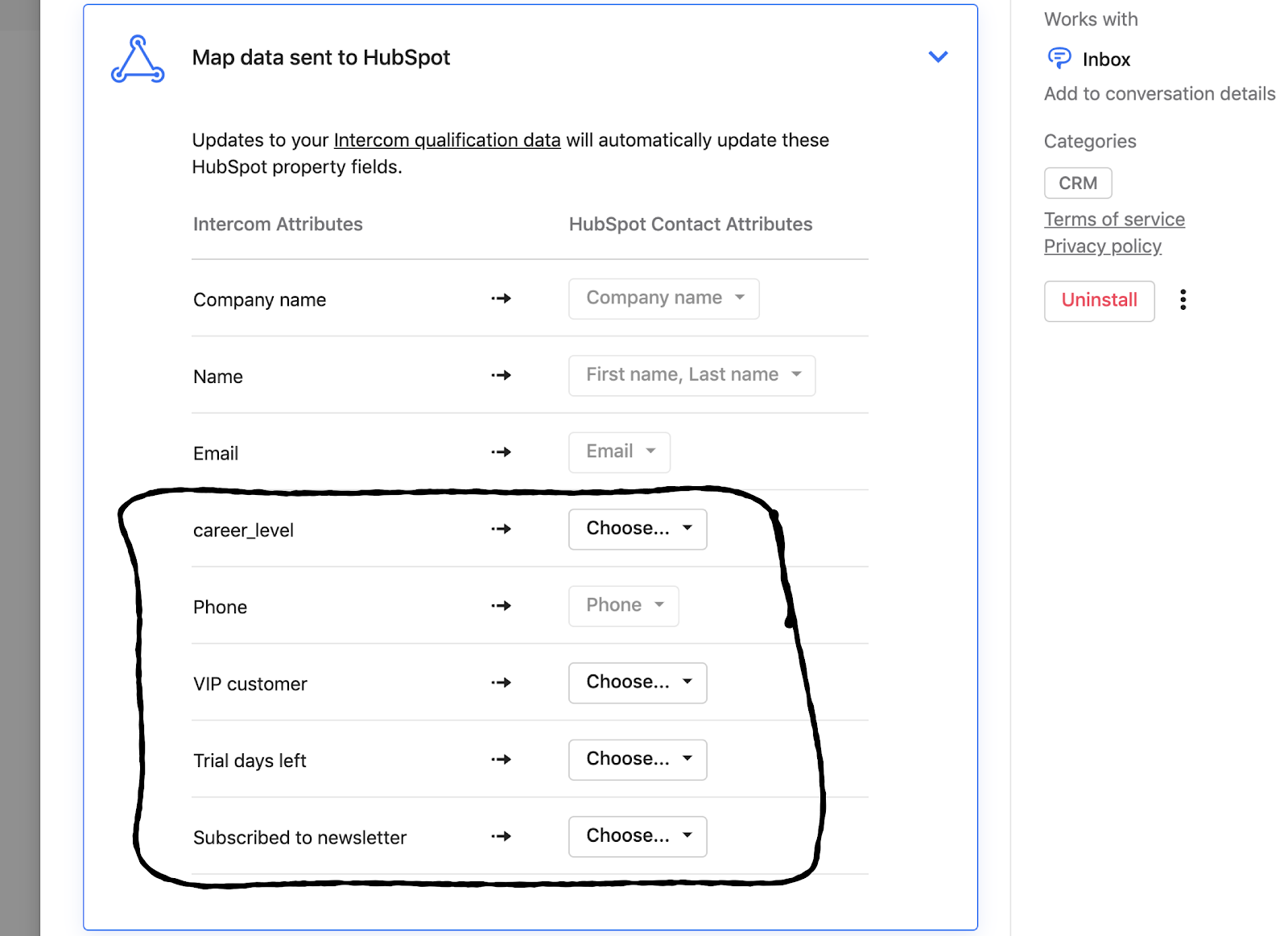Open the three-dot menu beside Uninstall
This screenshot has width=1288, height=936.
1183,299
